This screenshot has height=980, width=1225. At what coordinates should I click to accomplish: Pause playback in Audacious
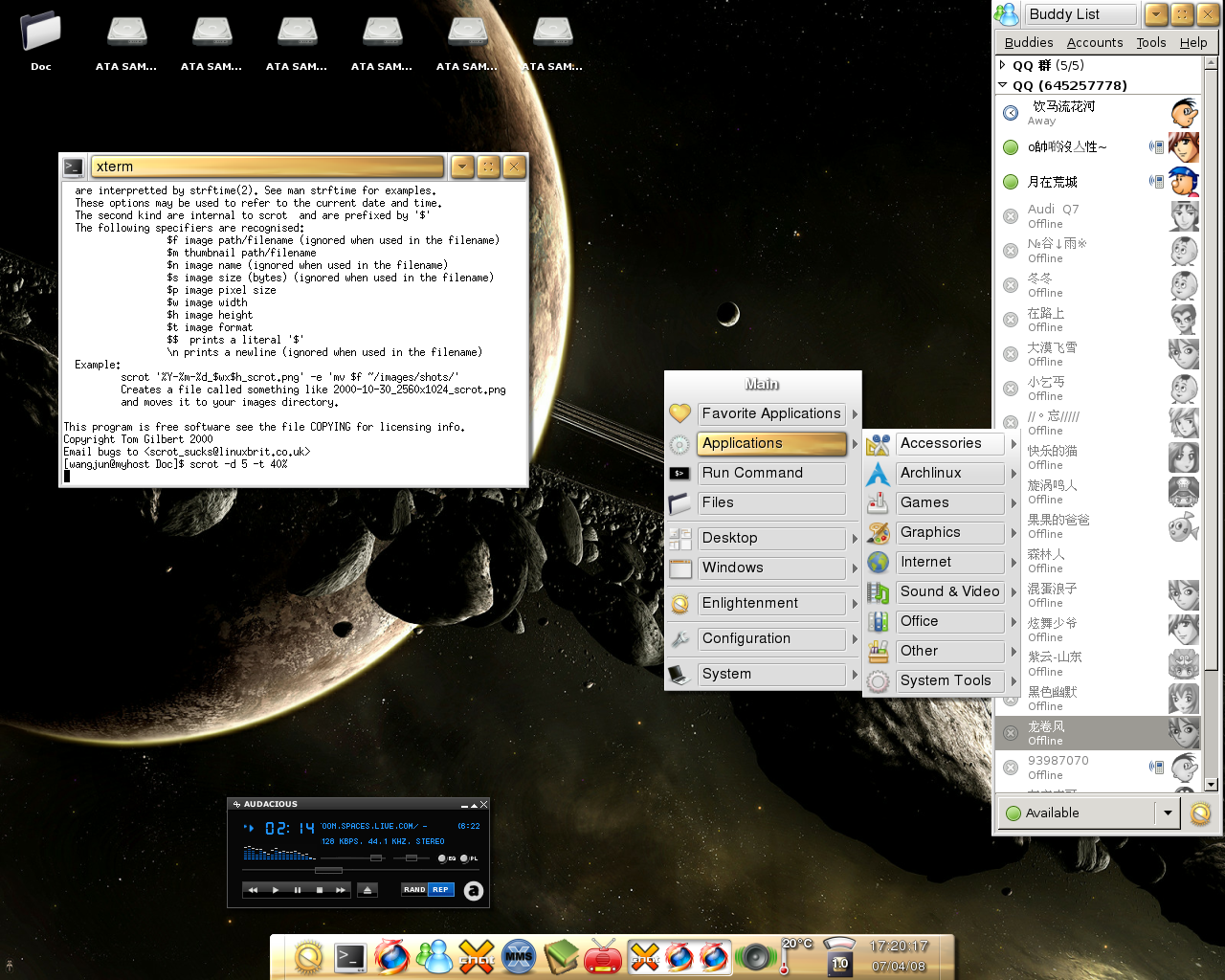(297, 890)
